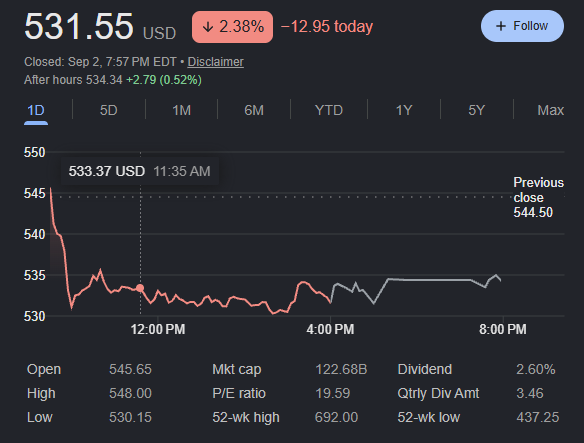Click the Mkt cap label
Viewport: 584px width, 443px height.
click(x=237, y=370)
